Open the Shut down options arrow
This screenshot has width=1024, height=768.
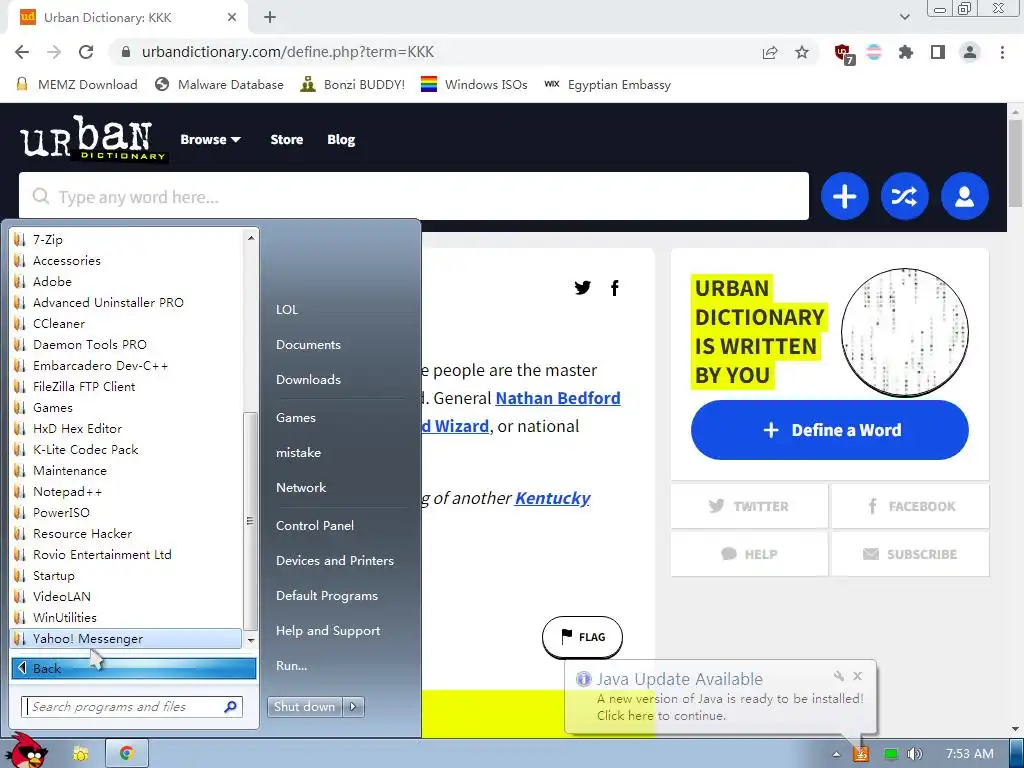[353, 707]
